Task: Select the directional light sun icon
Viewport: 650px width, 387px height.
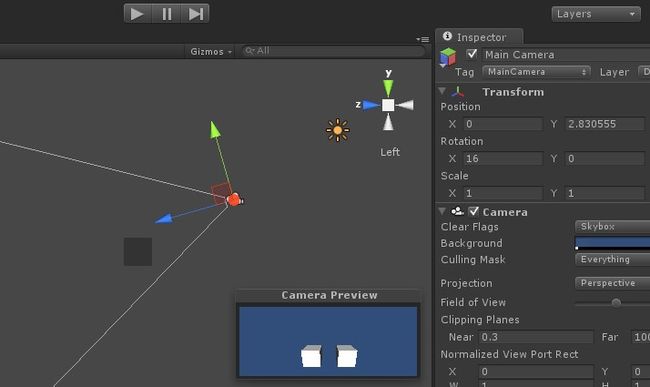Action: click(x=337, y=130)
